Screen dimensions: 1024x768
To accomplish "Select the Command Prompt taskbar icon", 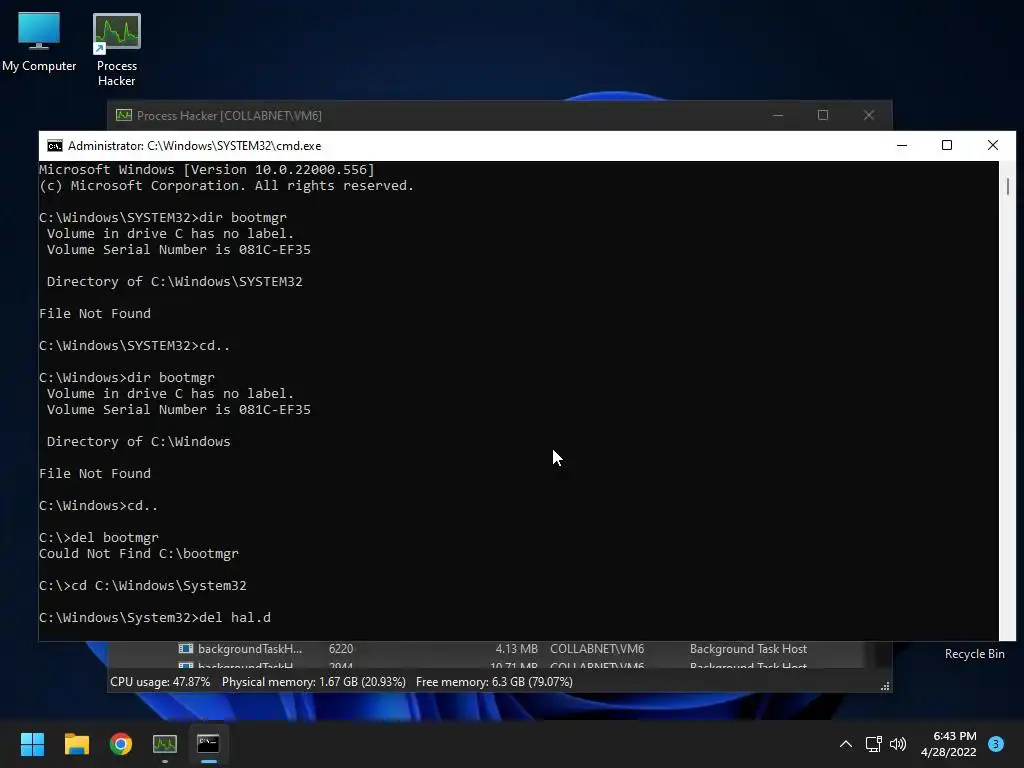I will (x=208, y=744).
